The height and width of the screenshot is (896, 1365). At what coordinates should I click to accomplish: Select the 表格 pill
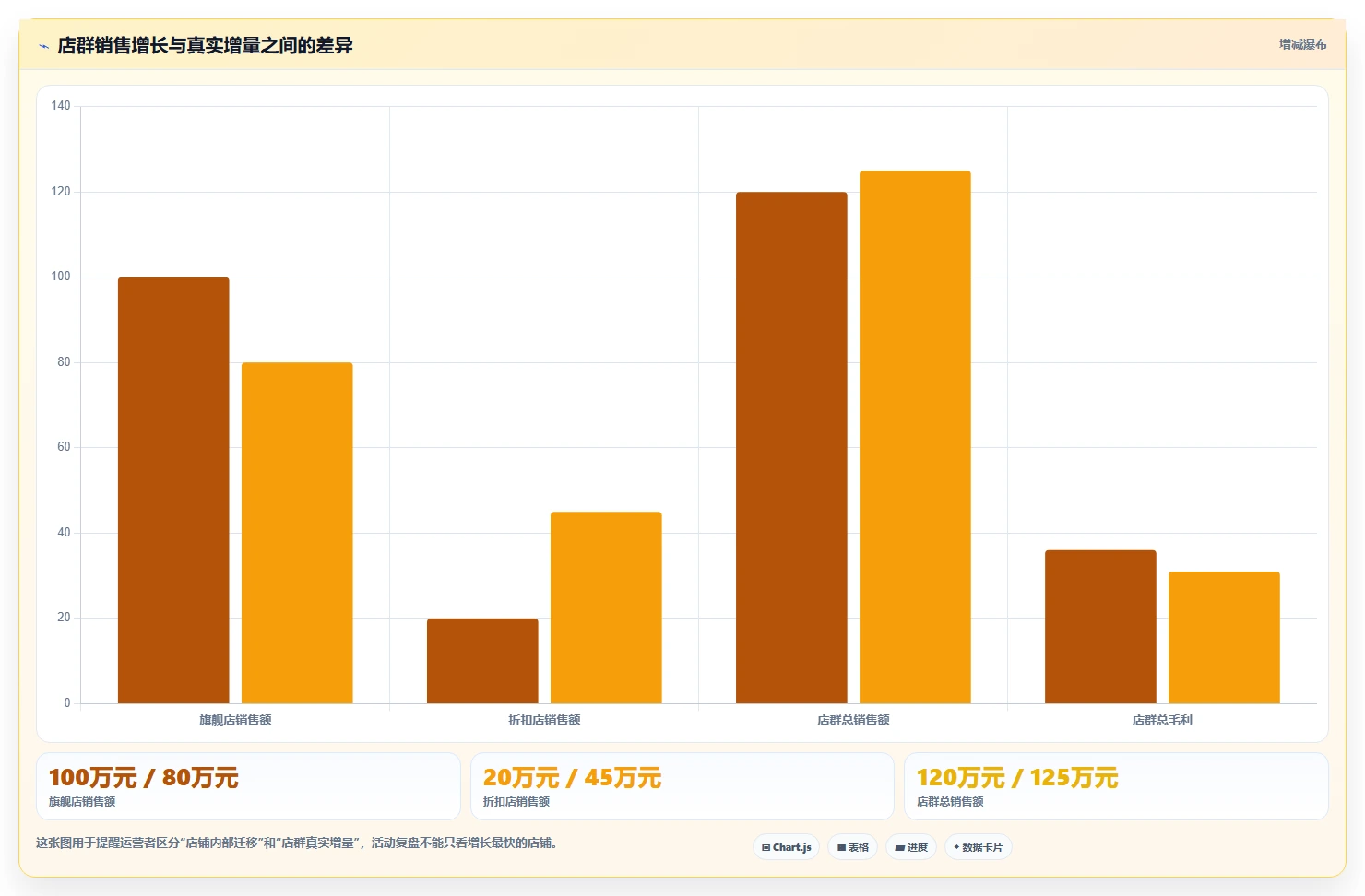pos(852,847)
